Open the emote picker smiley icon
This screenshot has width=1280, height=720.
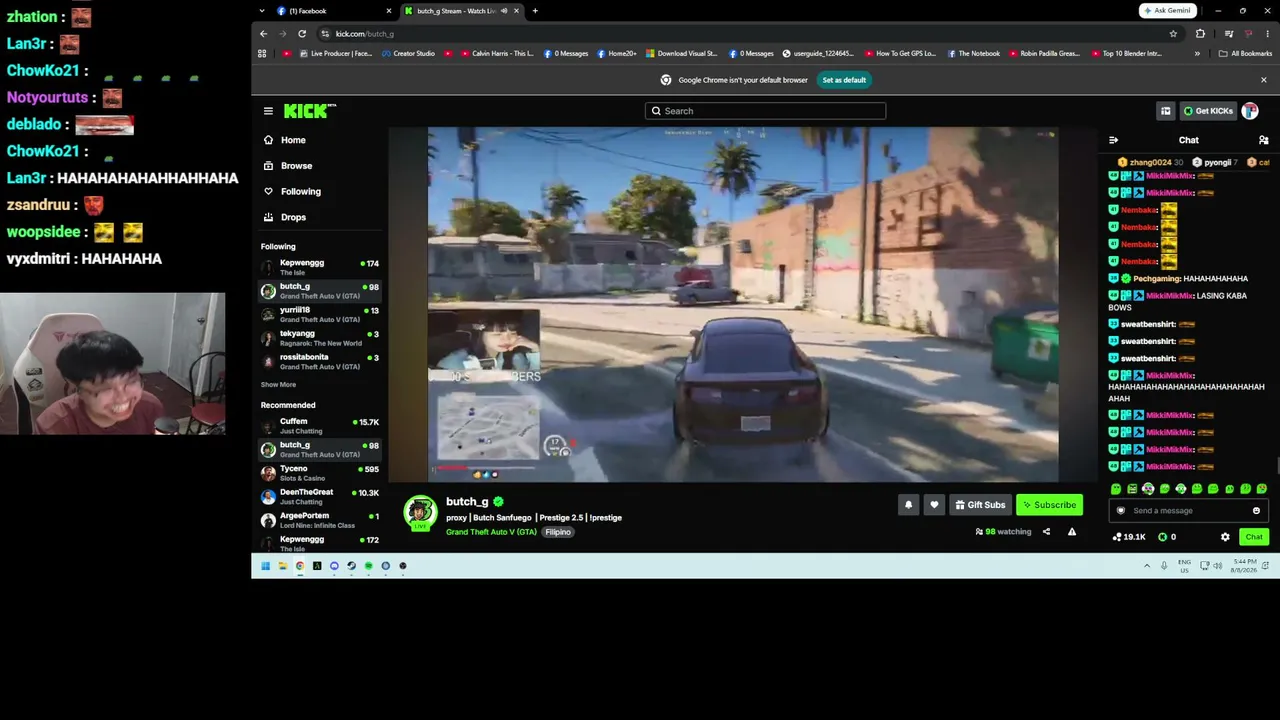[1256, 511]
